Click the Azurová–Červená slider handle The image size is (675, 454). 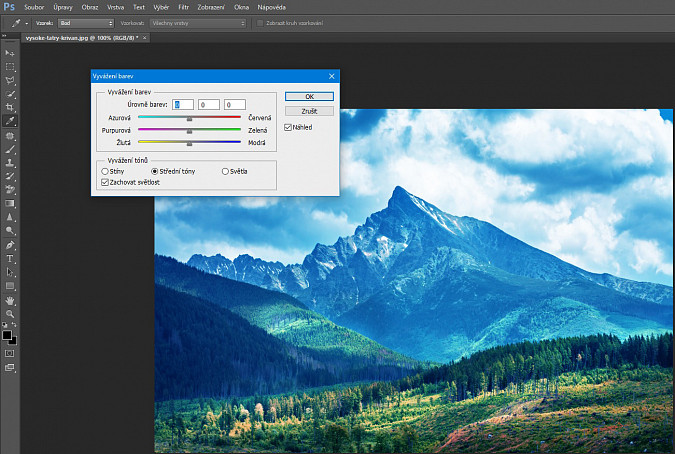pyautogui.click(x=189, y=118)
